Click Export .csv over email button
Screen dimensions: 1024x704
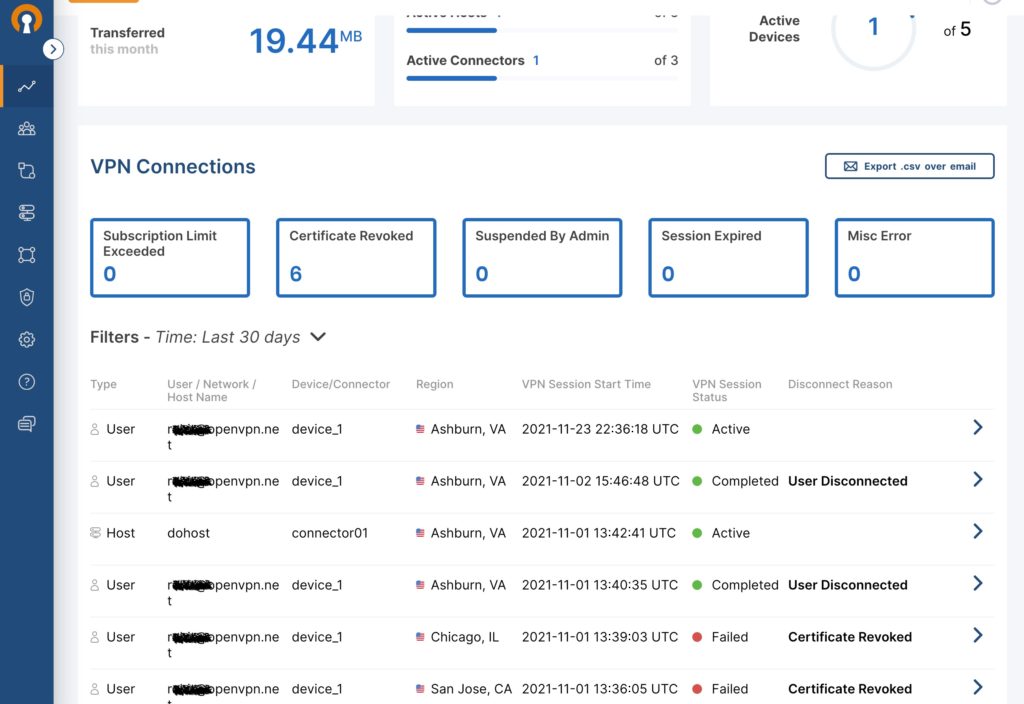(910, 166)
